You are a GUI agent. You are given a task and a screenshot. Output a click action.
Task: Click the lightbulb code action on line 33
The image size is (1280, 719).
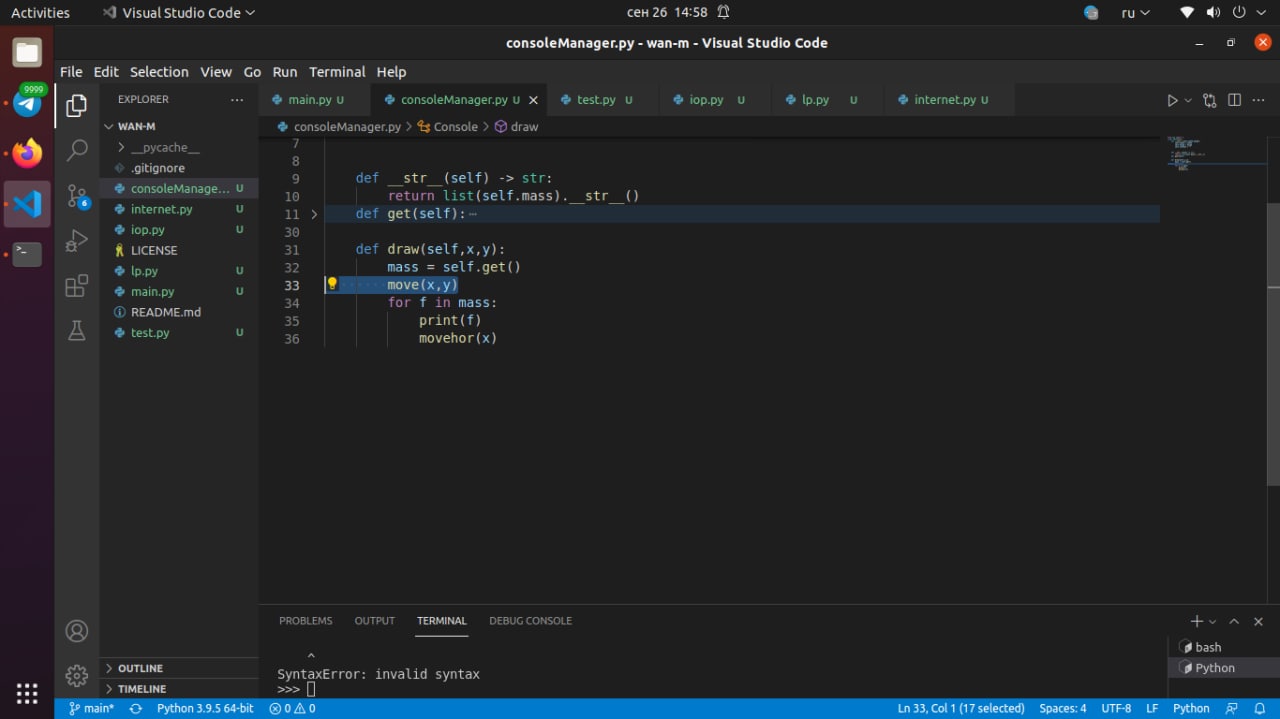[332, 284]
